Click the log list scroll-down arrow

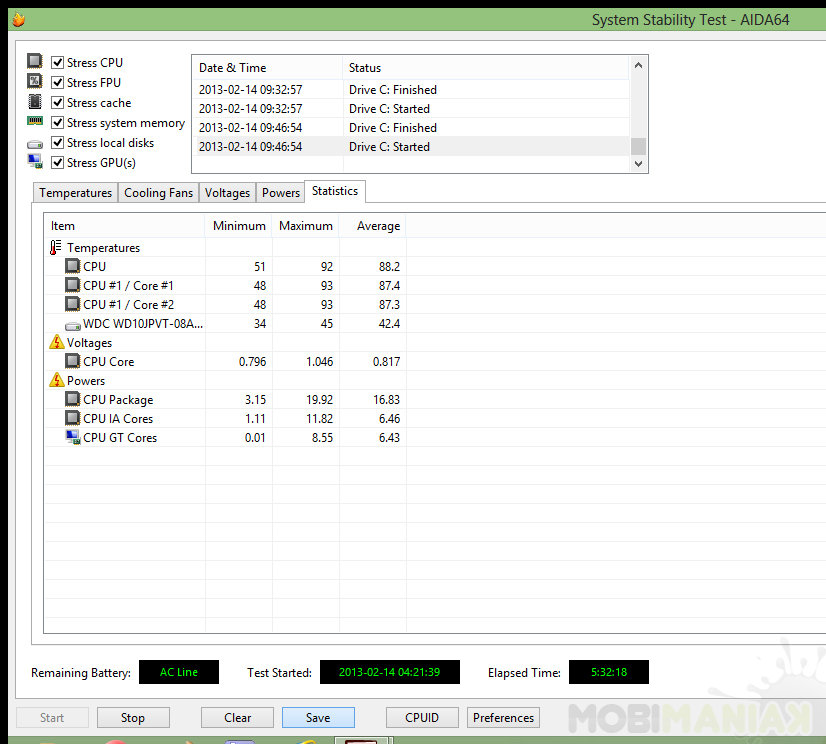pyautogui.click(x=638, y=164)
